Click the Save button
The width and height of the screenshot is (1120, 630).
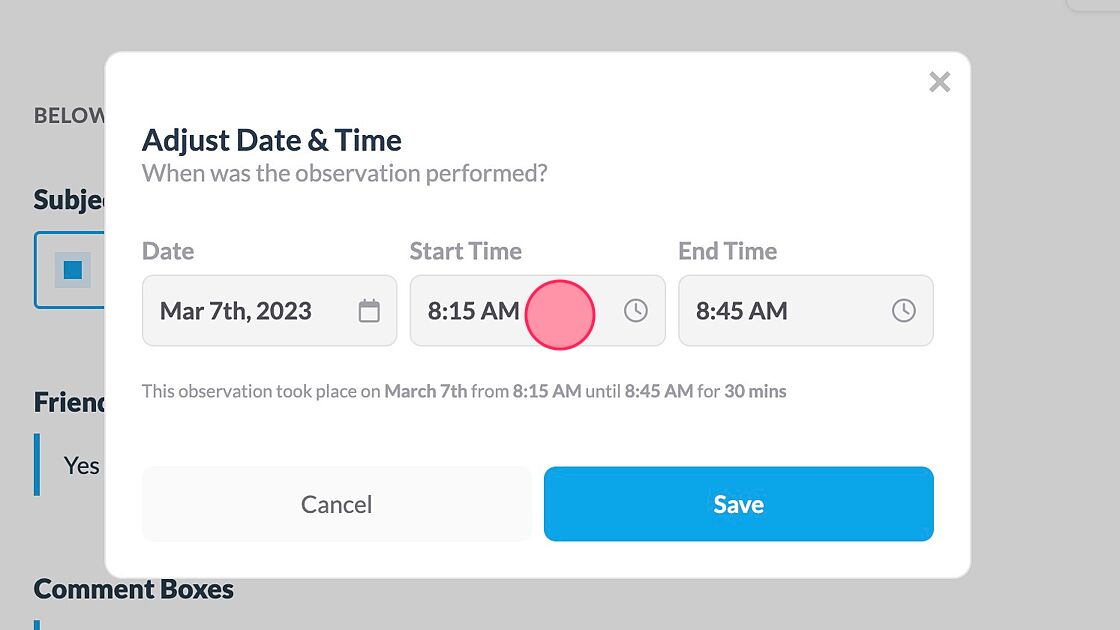(x=738, y=504)
